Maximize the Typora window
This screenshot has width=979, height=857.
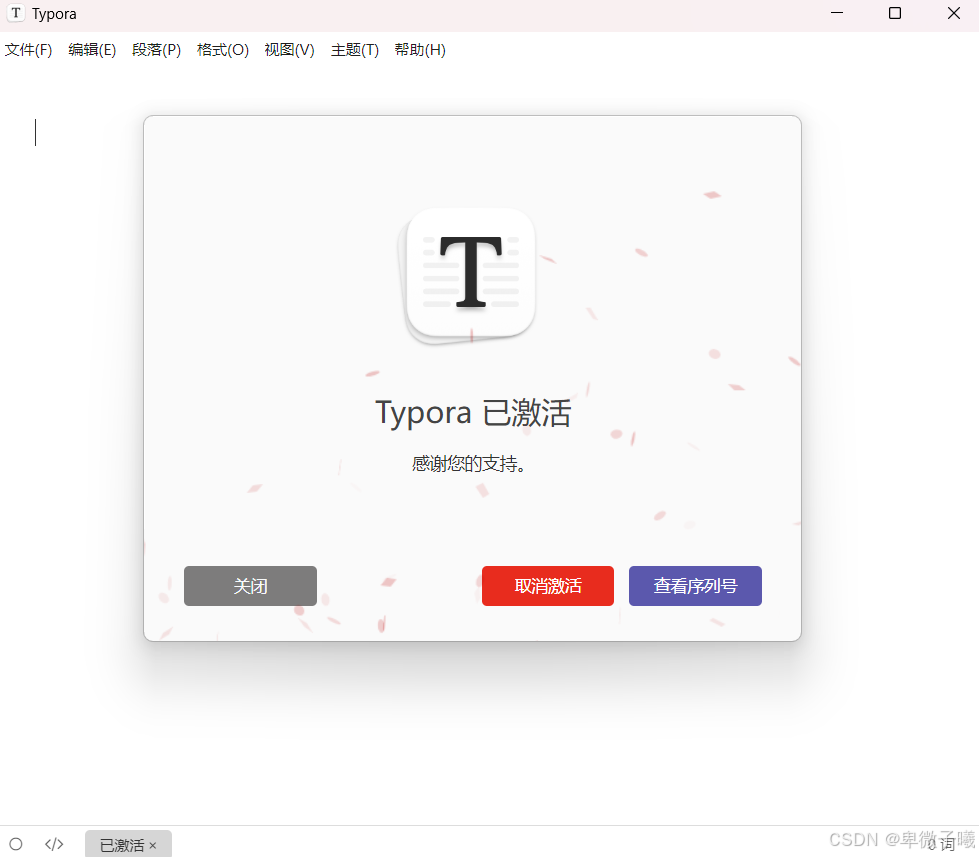click(x=895, y=13)
